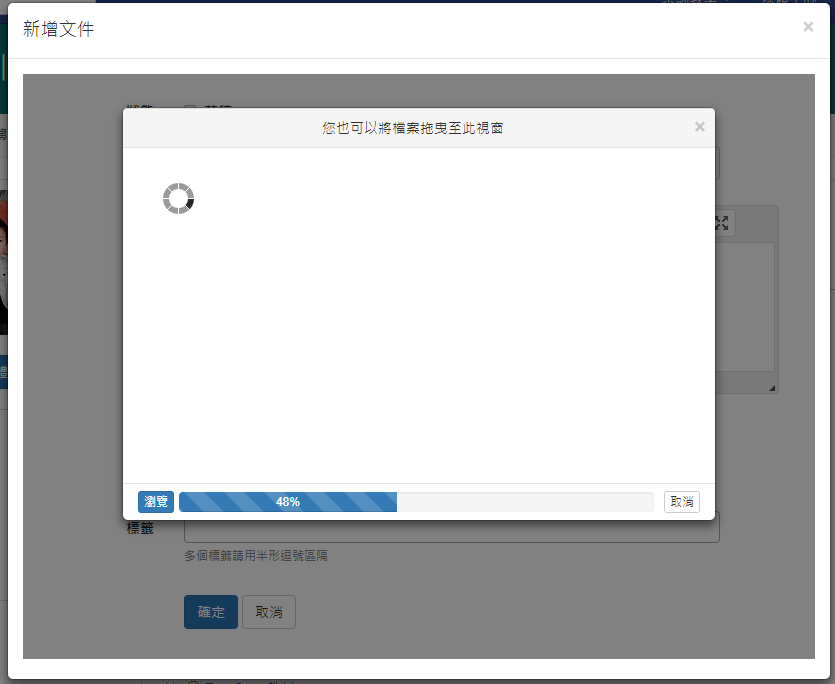This screenshot has height=684, width=835.
Task: Close the file drop upload dialog
Action: [x=699, y=127]
